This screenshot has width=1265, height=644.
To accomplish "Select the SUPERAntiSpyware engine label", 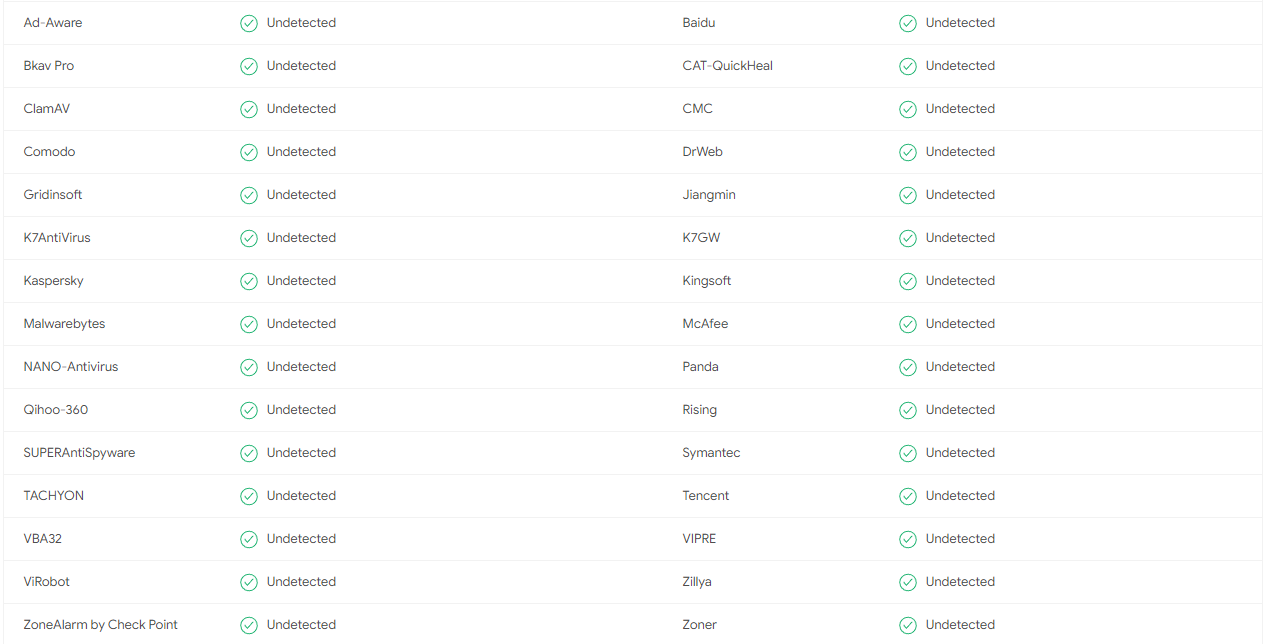I will pos(79,453).
